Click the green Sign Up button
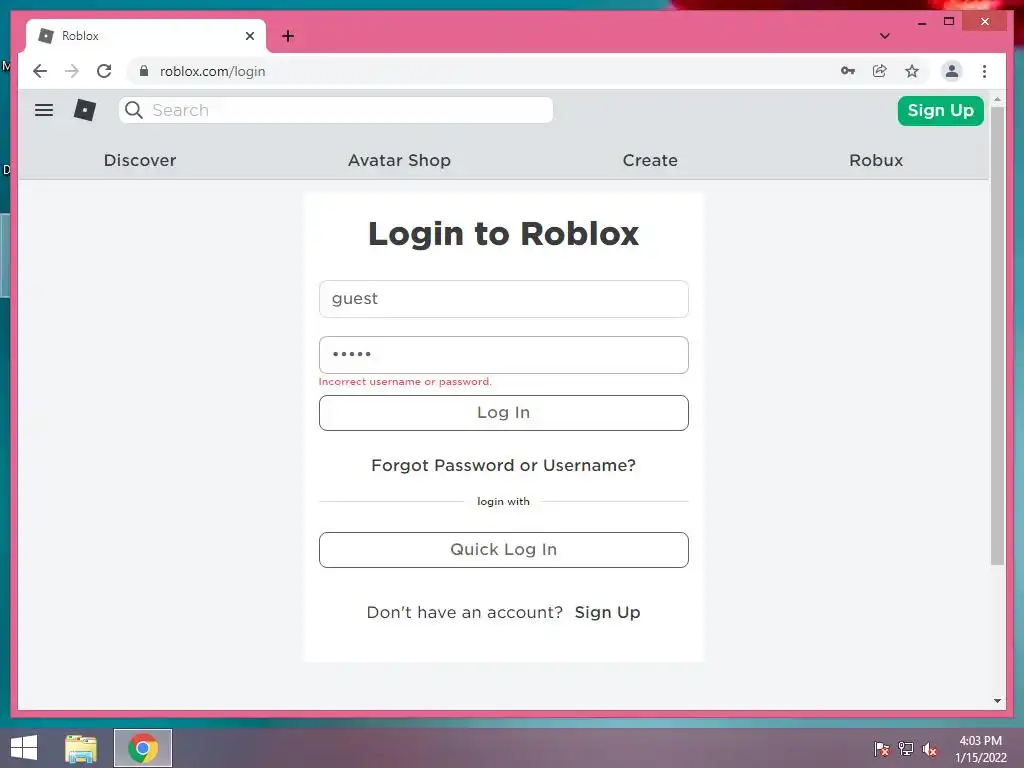The height and width of the screenshot is (768, 1024). click(940, 110)
